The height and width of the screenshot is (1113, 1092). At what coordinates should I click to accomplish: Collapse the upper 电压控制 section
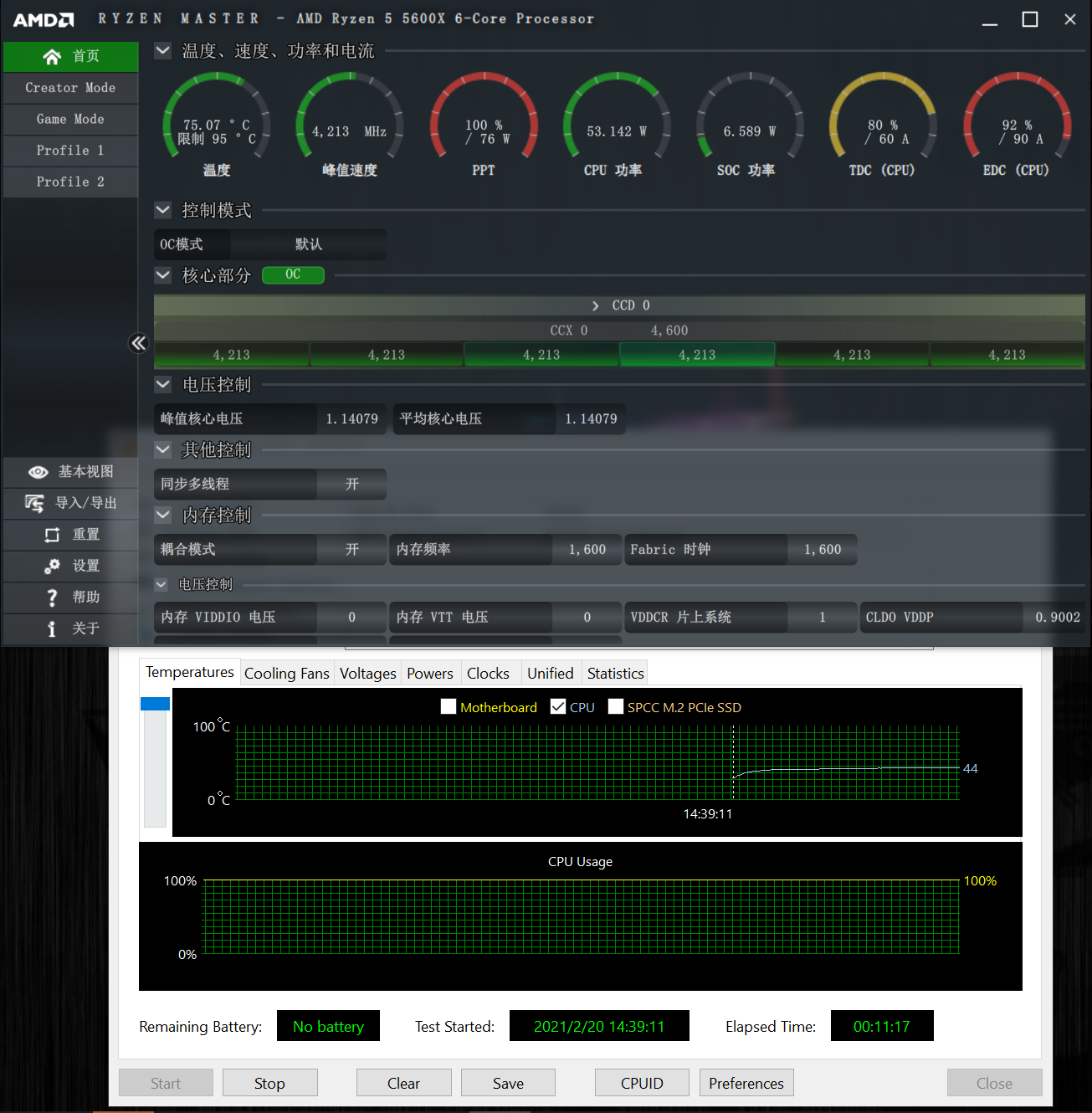(x=163, y=384)
